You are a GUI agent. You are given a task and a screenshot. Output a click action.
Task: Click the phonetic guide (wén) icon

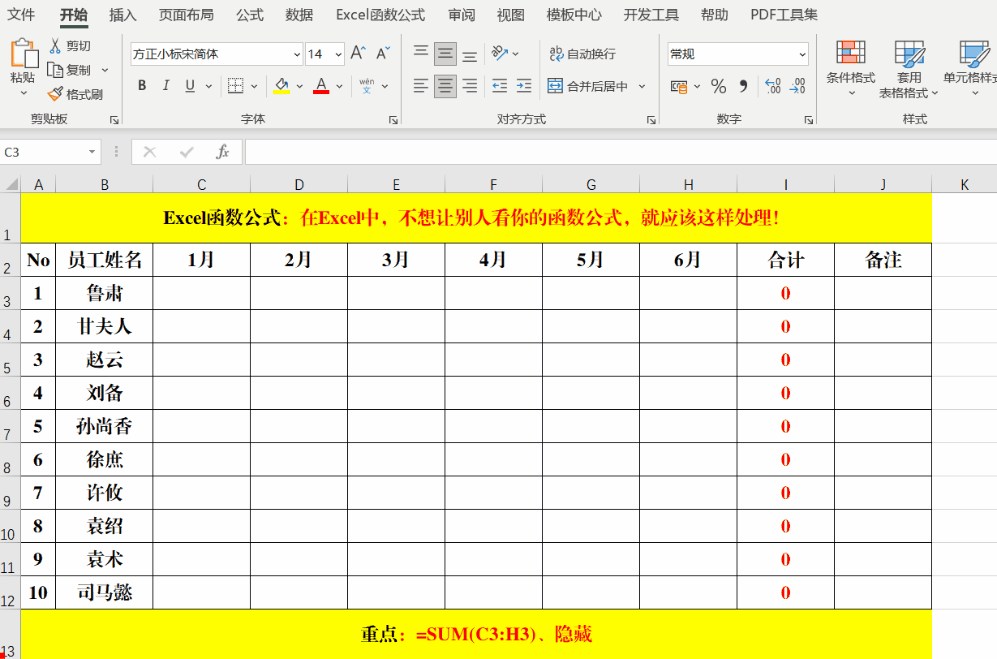pyautogui.click(x=366, y=86)
